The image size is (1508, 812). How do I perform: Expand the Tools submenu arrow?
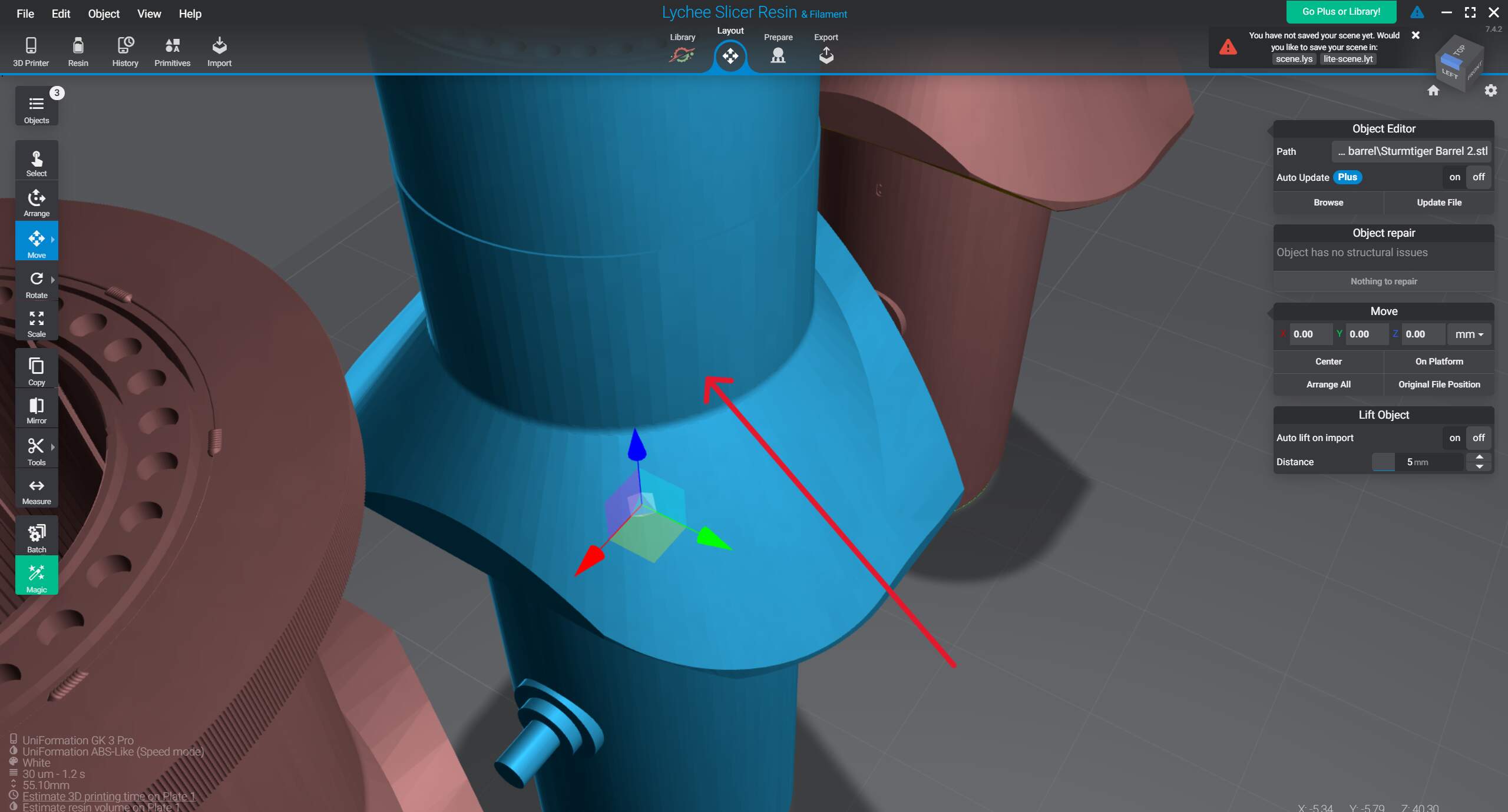[x=53, y=448]
